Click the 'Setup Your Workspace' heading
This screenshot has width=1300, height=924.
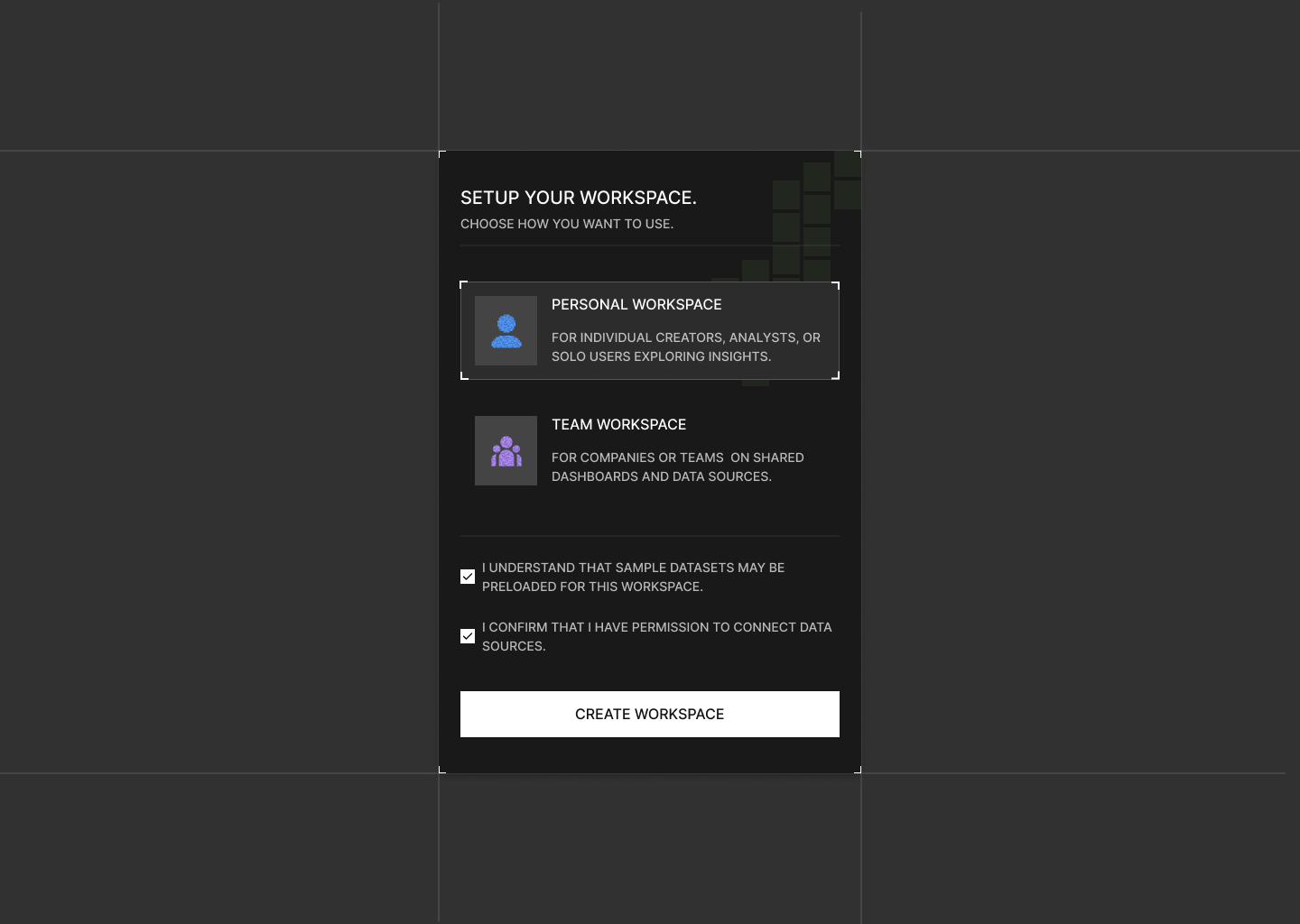pos(579,198)
